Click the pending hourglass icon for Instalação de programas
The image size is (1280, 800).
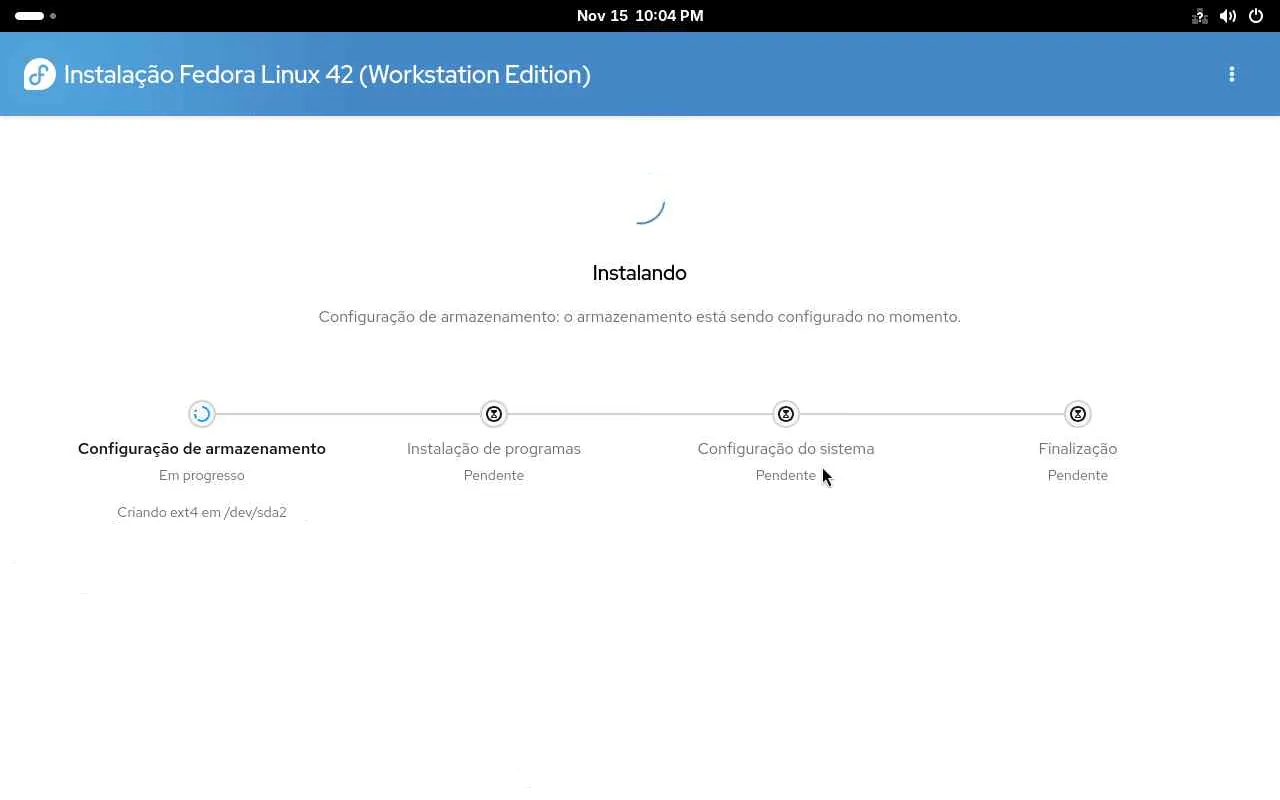(x=494, y=414)
